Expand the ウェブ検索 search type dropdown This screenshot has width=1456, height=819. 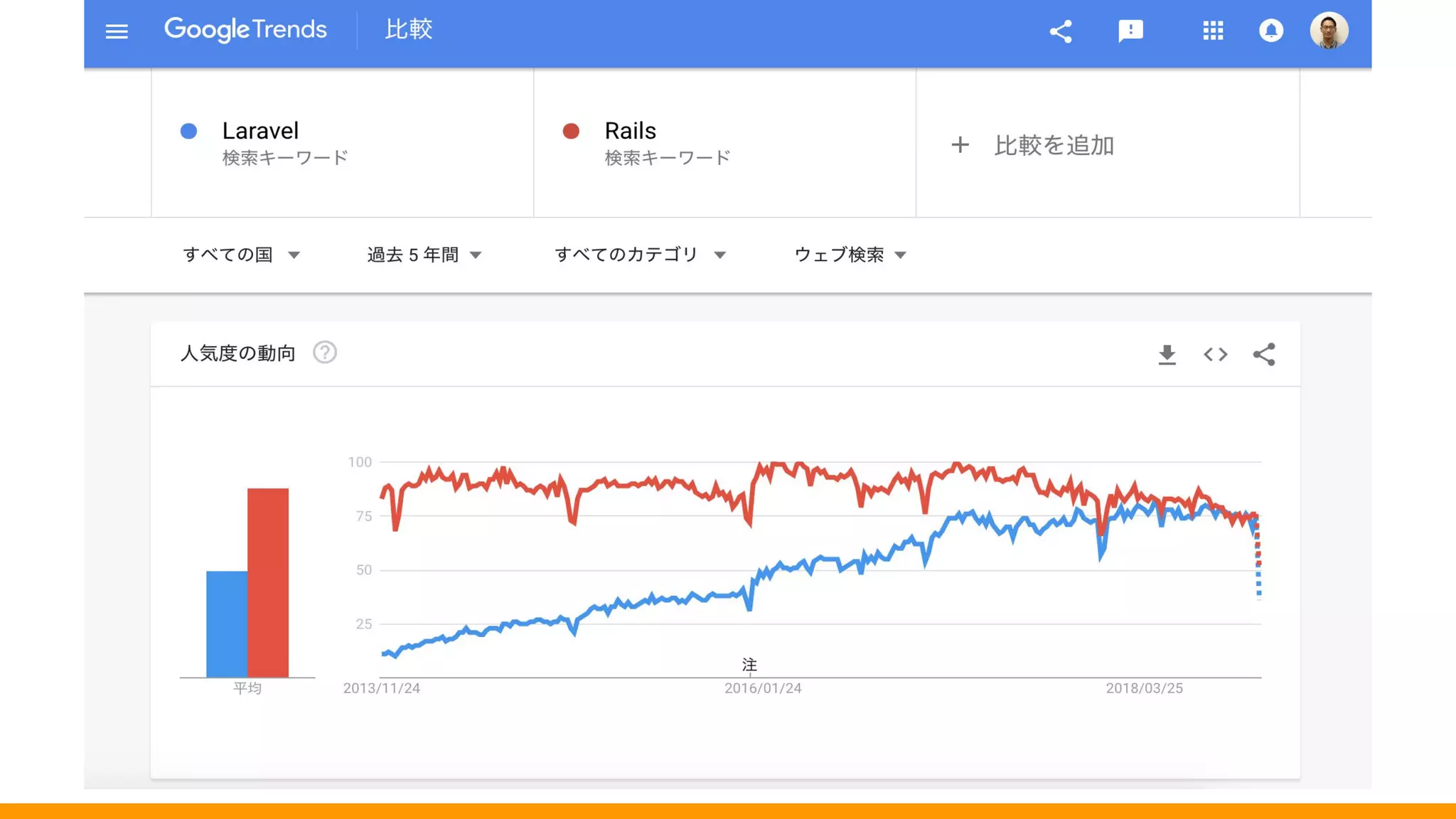point(850,255)
